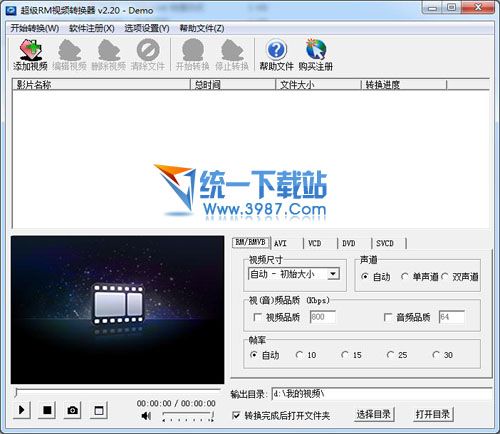Click the volume slider
The width and height of the screenshot is (500, 434).
pyautogui.click(x=188, y=416)
